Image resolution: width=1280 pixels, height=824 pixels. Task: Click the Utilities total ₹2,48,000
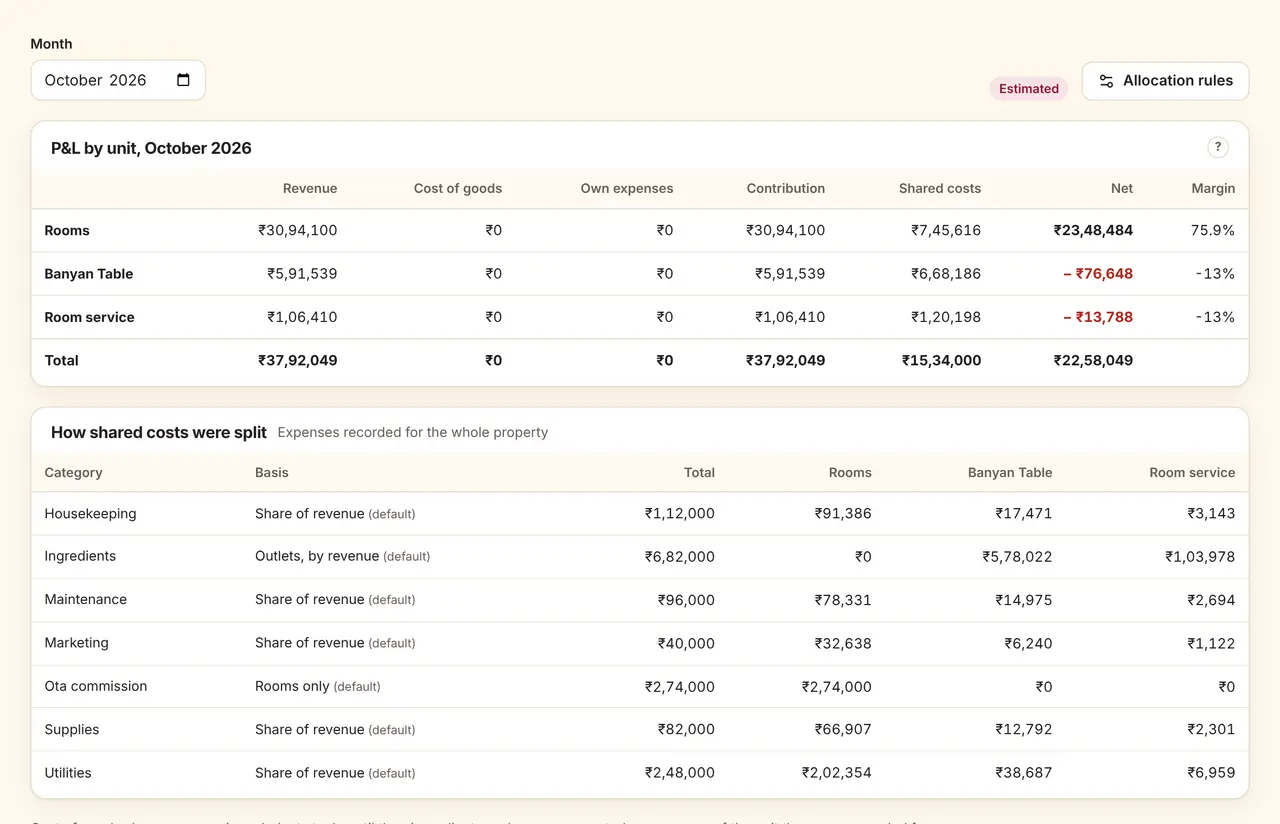(x=680, y=773)
